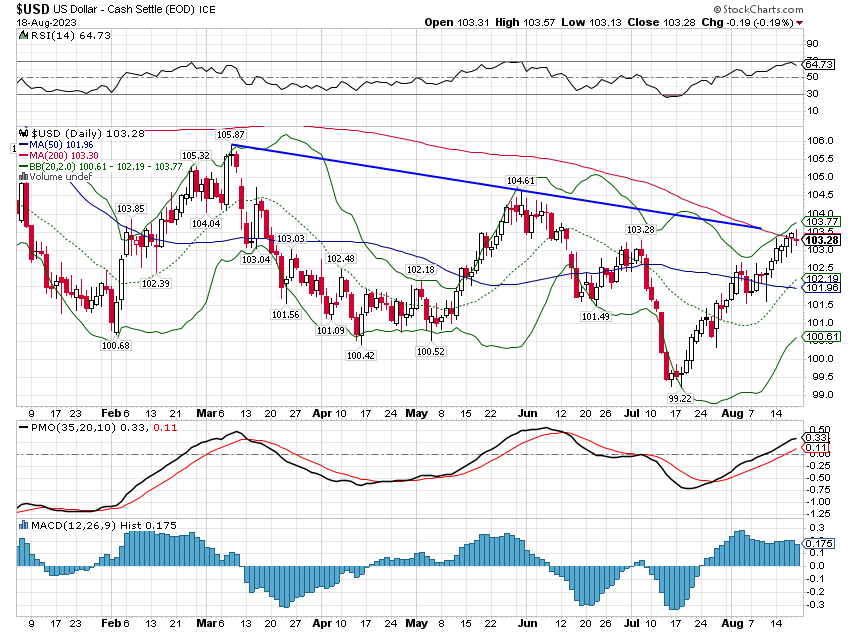The height and width of the screenshot is (633, 850).
Task: Select the green 100.61 price axis tag
Action: click(822, 337)
